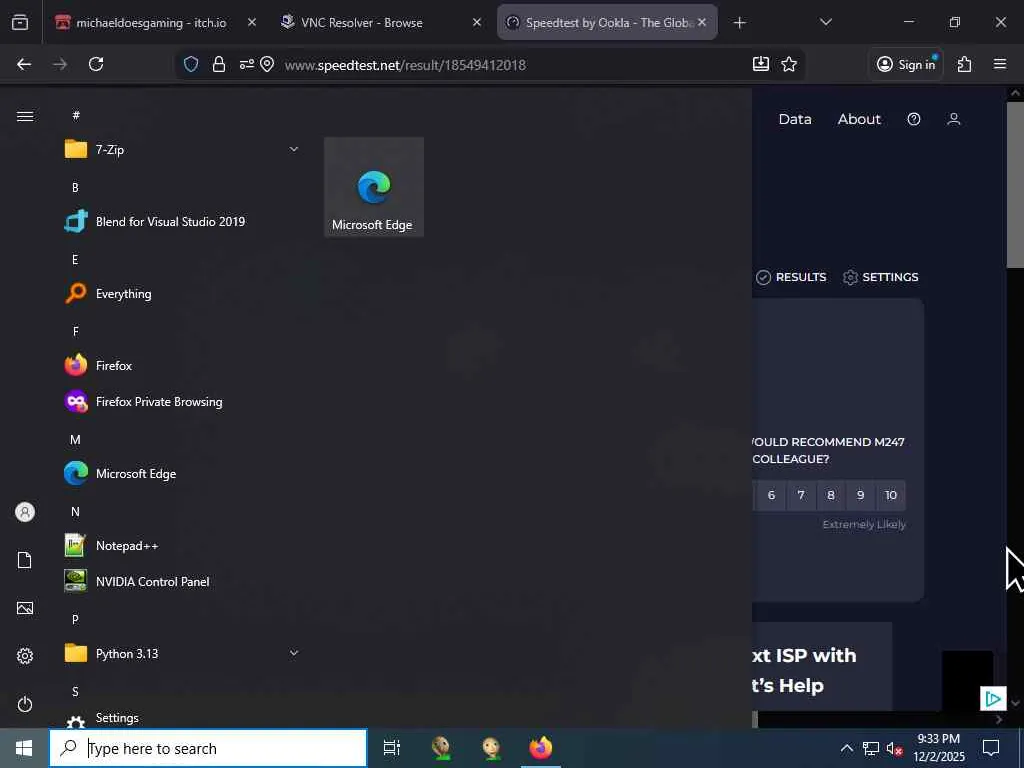Launch Blend for Visual Studio 2019

pyautogui.click(x=182, y=221)
